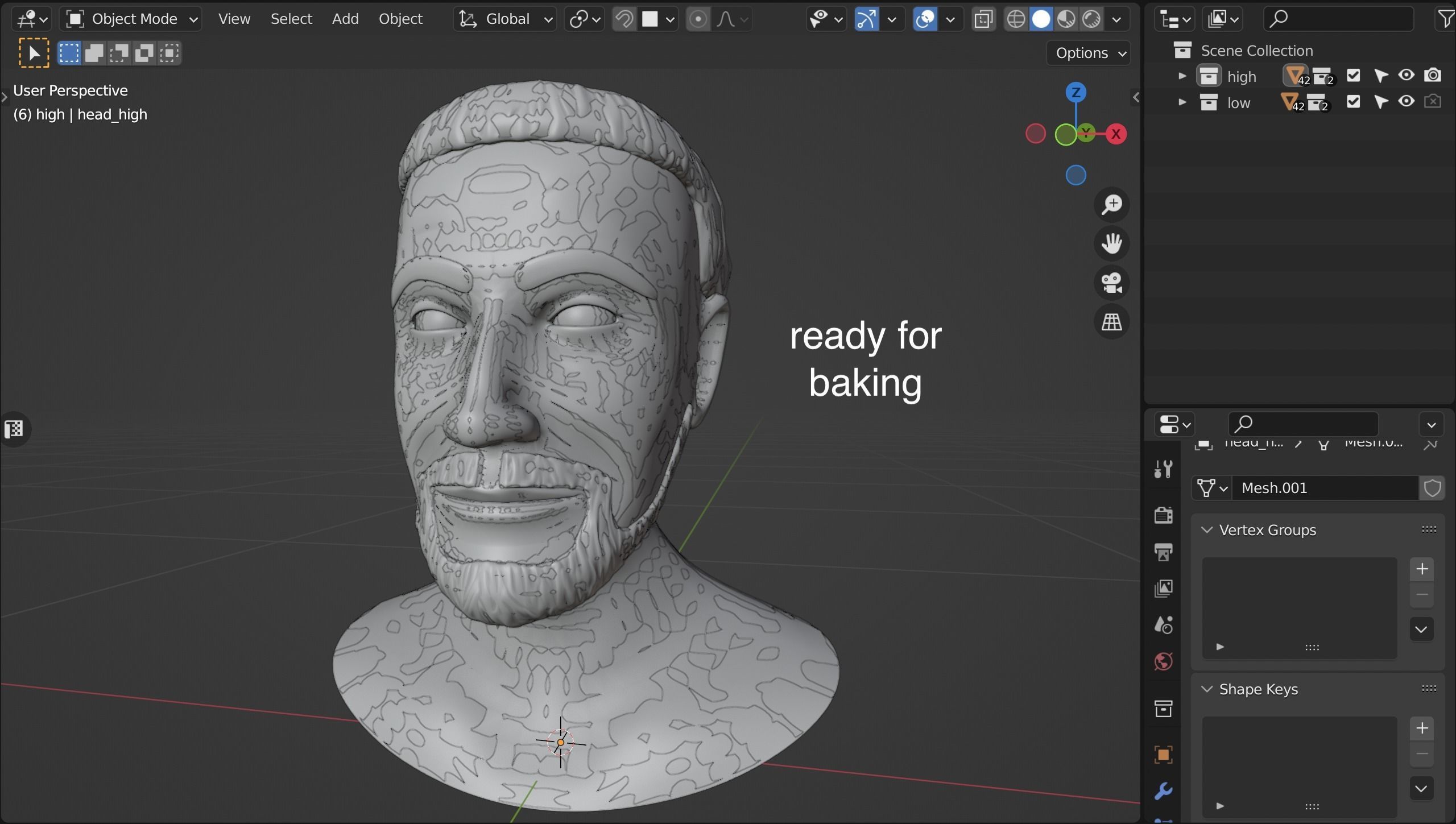Toggle show gizmo button
This screenshot has height=824, width=1456.
866,19
